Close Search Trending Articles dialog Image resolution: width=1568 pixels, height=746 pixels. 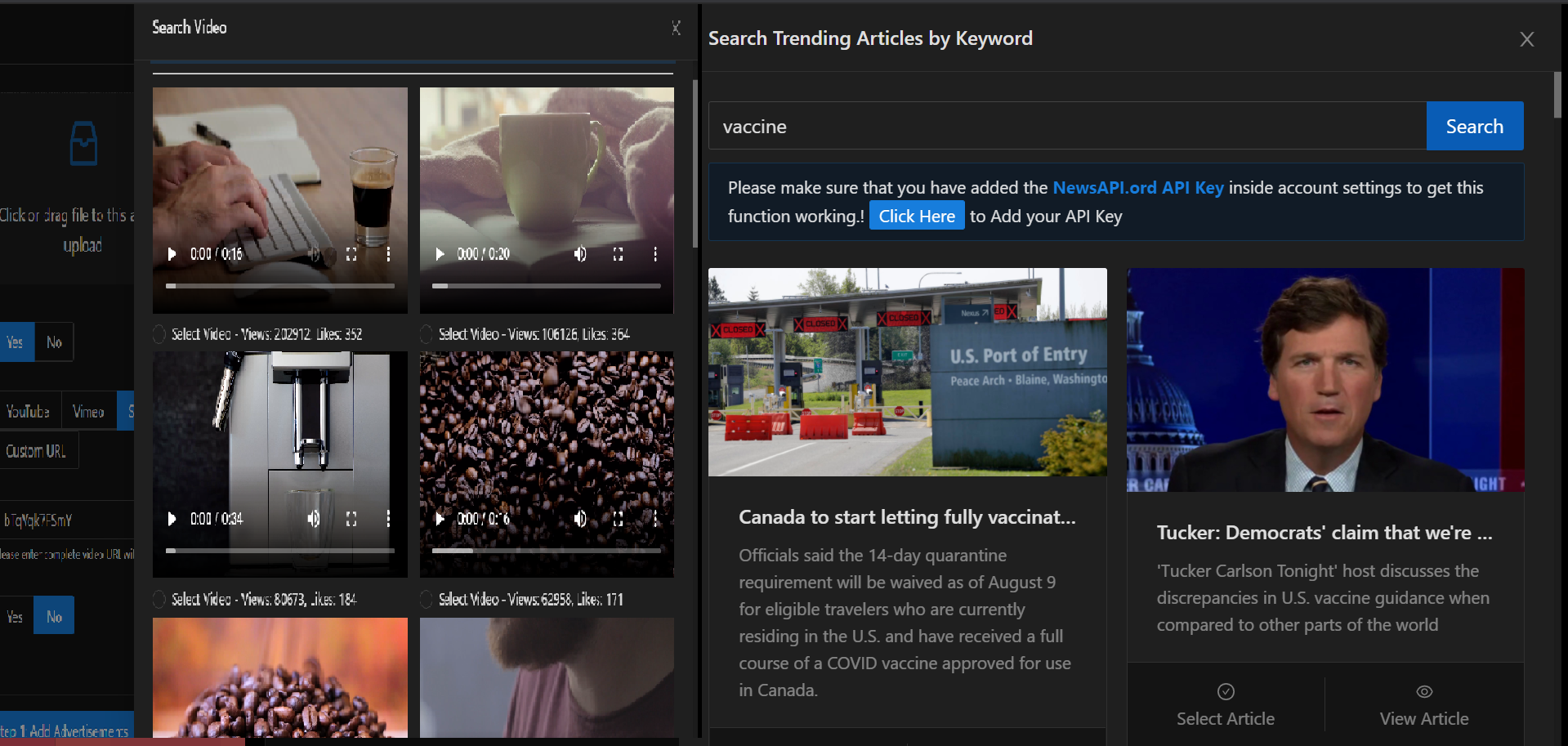click(x=1527, y=39)
